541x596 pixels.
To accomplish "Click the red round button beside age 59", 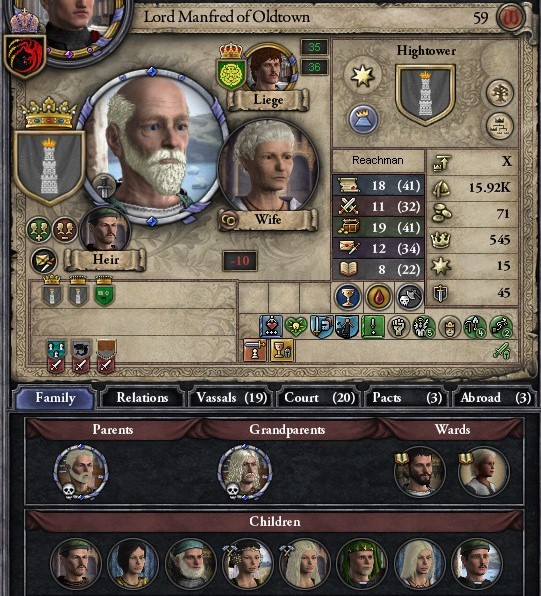I will click(x=511, y=17).
